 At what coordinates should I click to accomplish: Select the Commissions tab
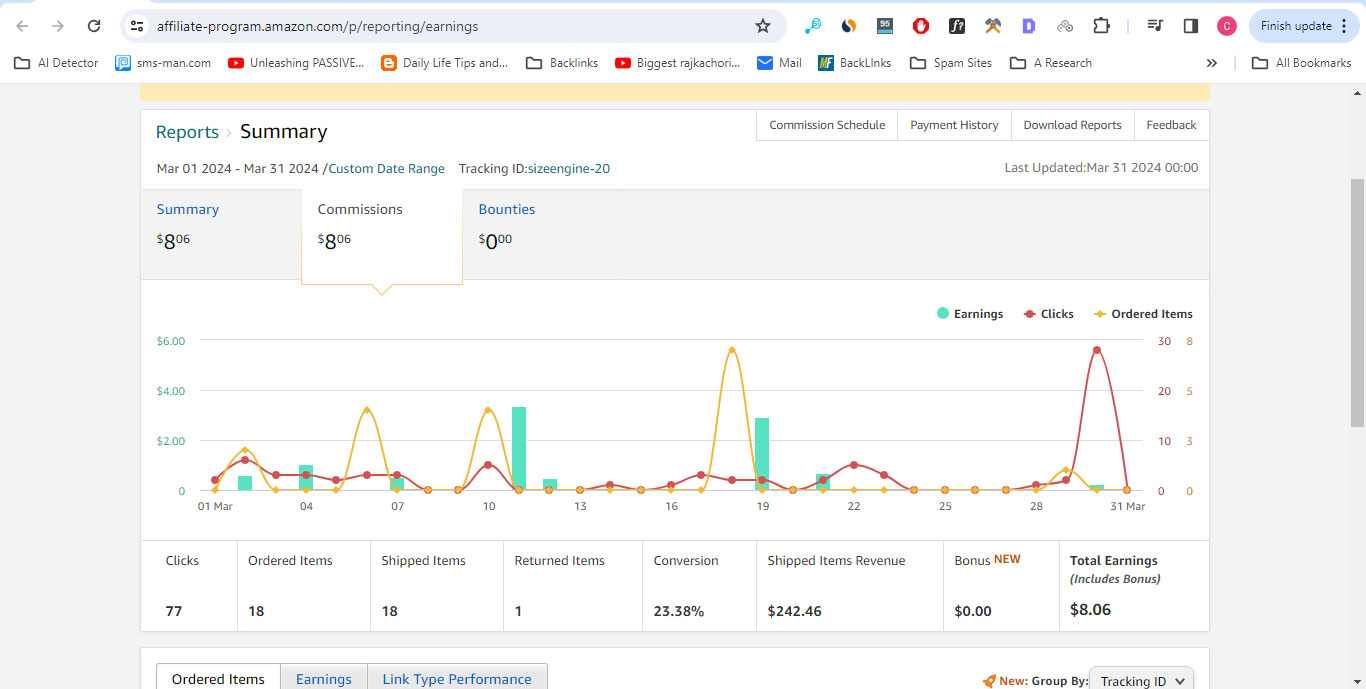point(382,236)
